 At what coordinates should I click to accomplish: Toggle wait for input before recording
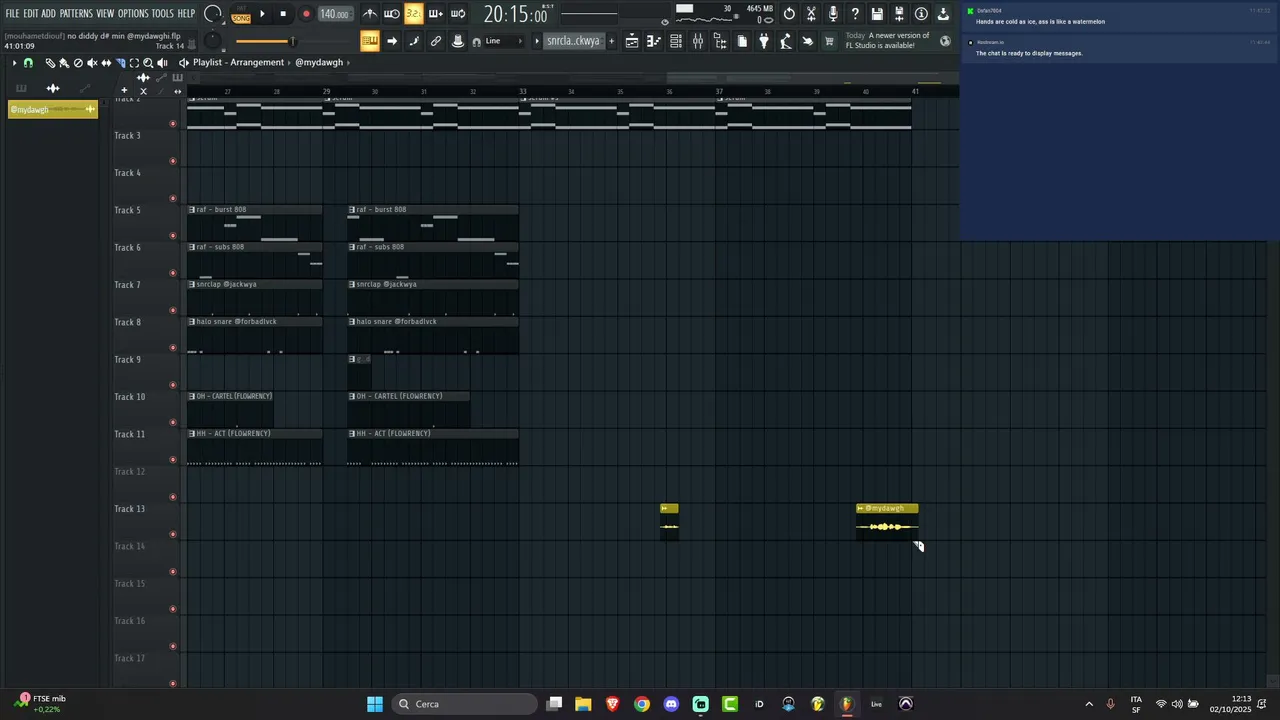tap(392, 14)
